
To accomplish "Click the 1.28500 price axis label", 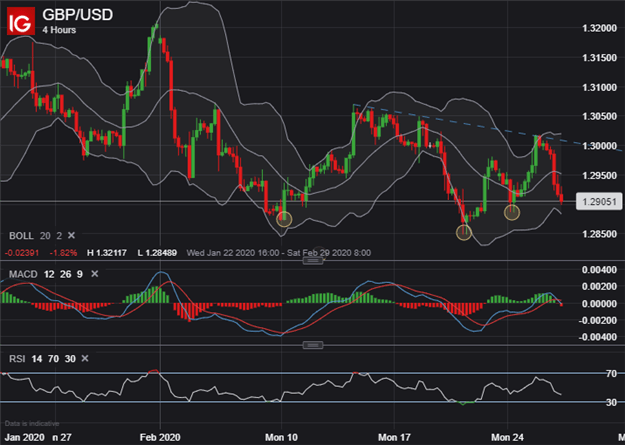I will pyautogui.click(x=599, y=234).
